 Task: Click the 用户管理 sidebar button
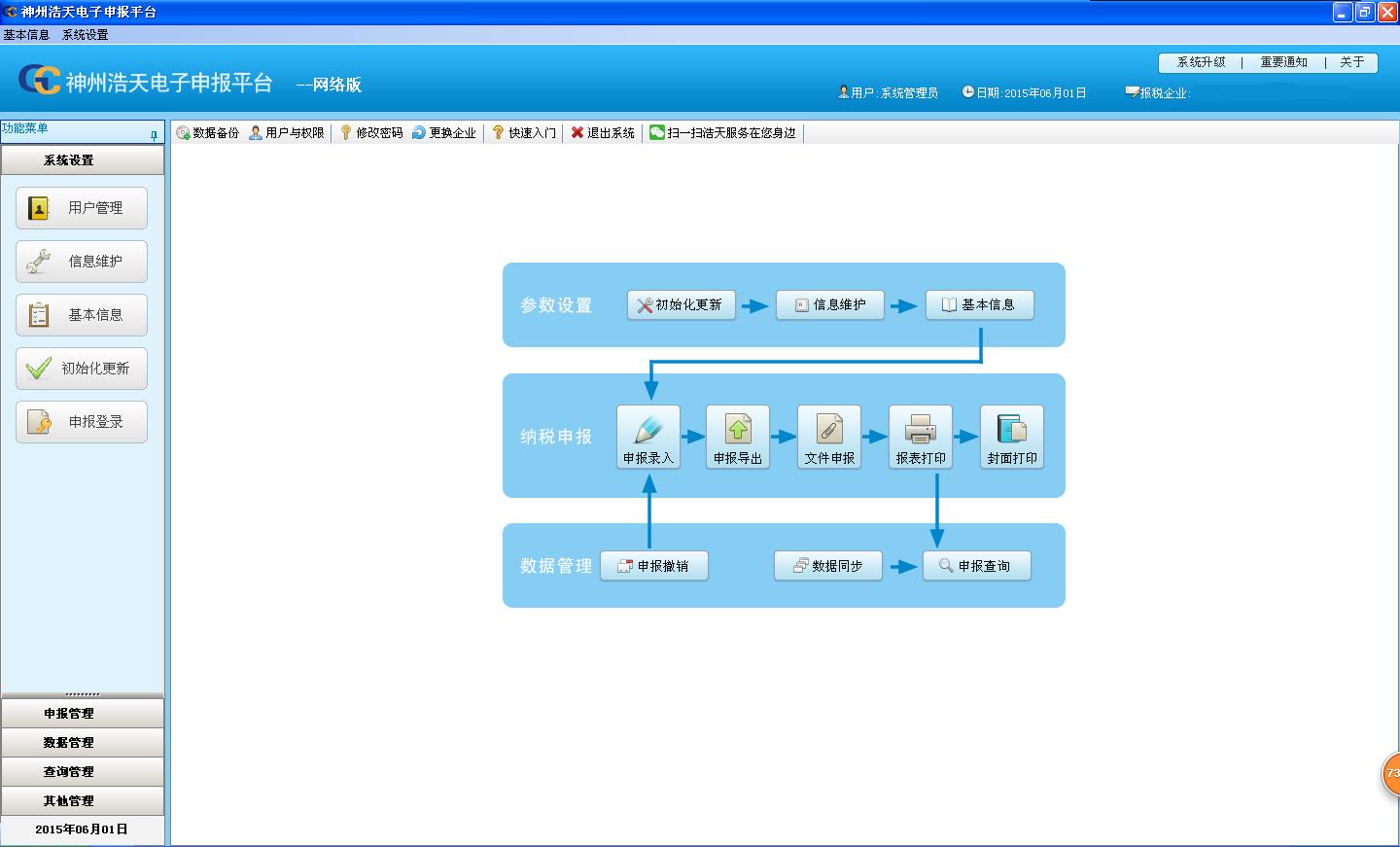tap(82, 208)
